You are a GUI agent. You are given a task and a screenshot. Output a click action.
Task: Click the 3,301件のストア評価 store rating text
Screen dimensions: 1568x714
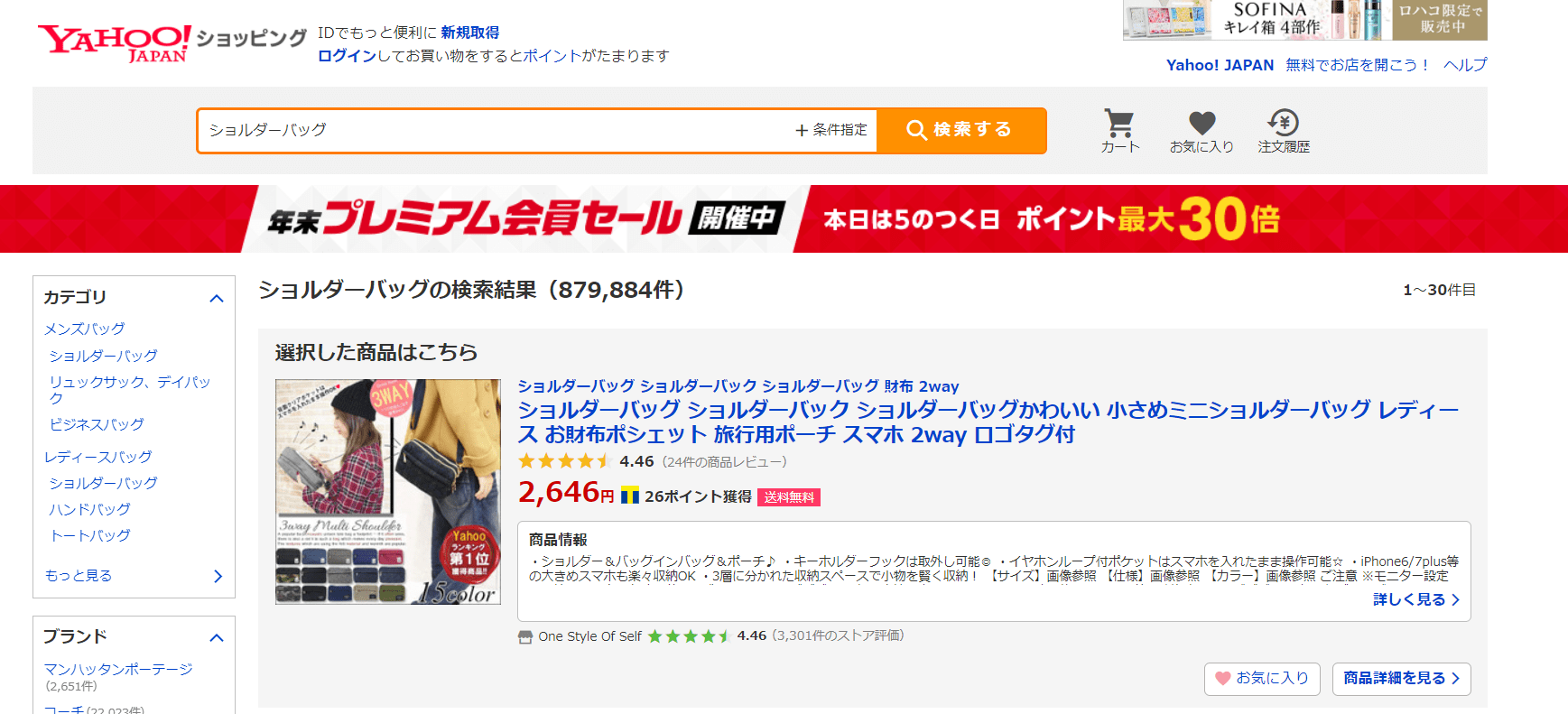838,635
